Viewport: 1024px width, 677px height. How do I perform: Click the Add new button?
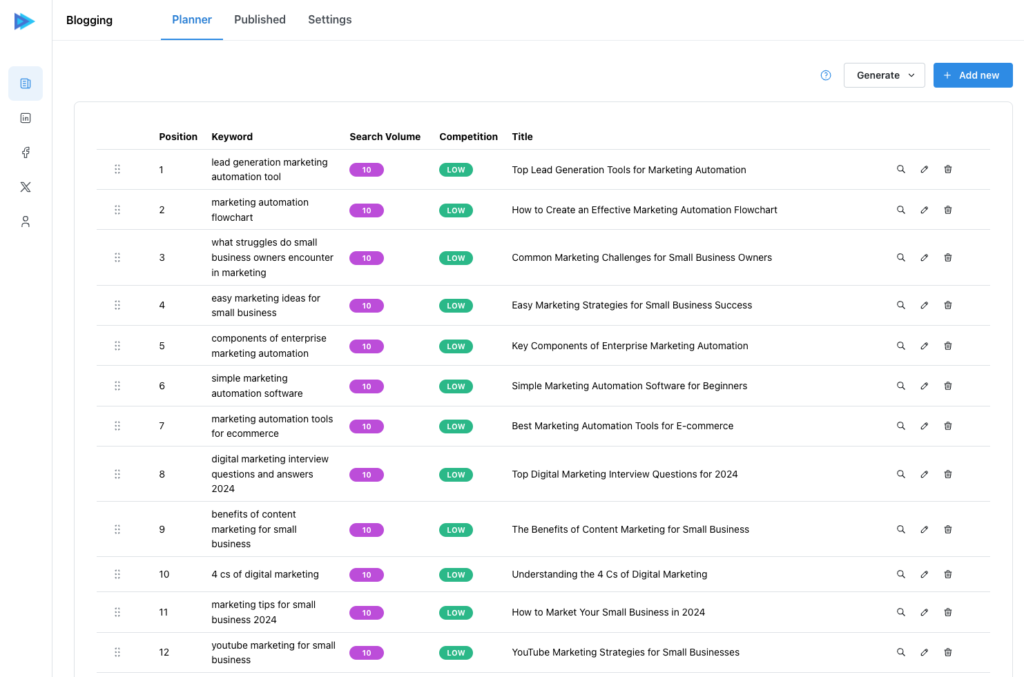pyautogui.click(x=972, y=75)
